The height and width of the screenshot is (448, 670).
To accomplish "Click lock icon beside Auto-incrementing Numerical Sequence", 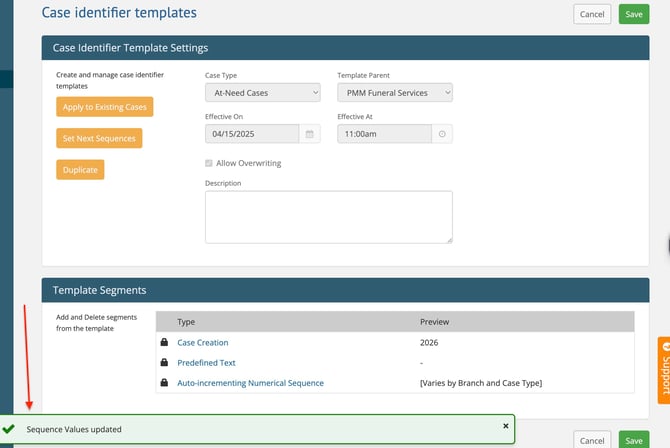I will point(164,383).
